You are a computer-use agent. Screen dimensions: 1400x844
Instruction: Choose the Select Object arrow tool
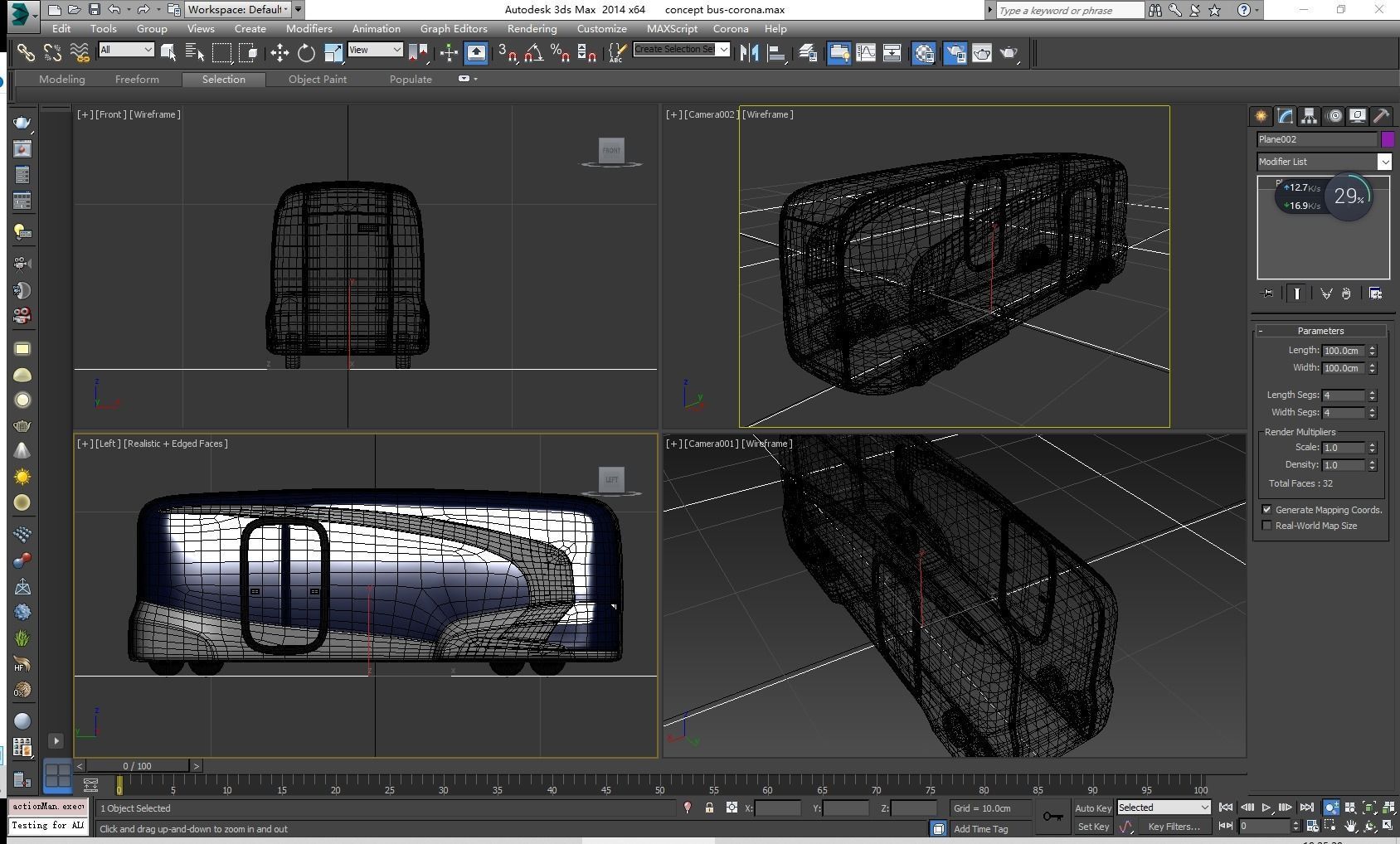point(168,52)
